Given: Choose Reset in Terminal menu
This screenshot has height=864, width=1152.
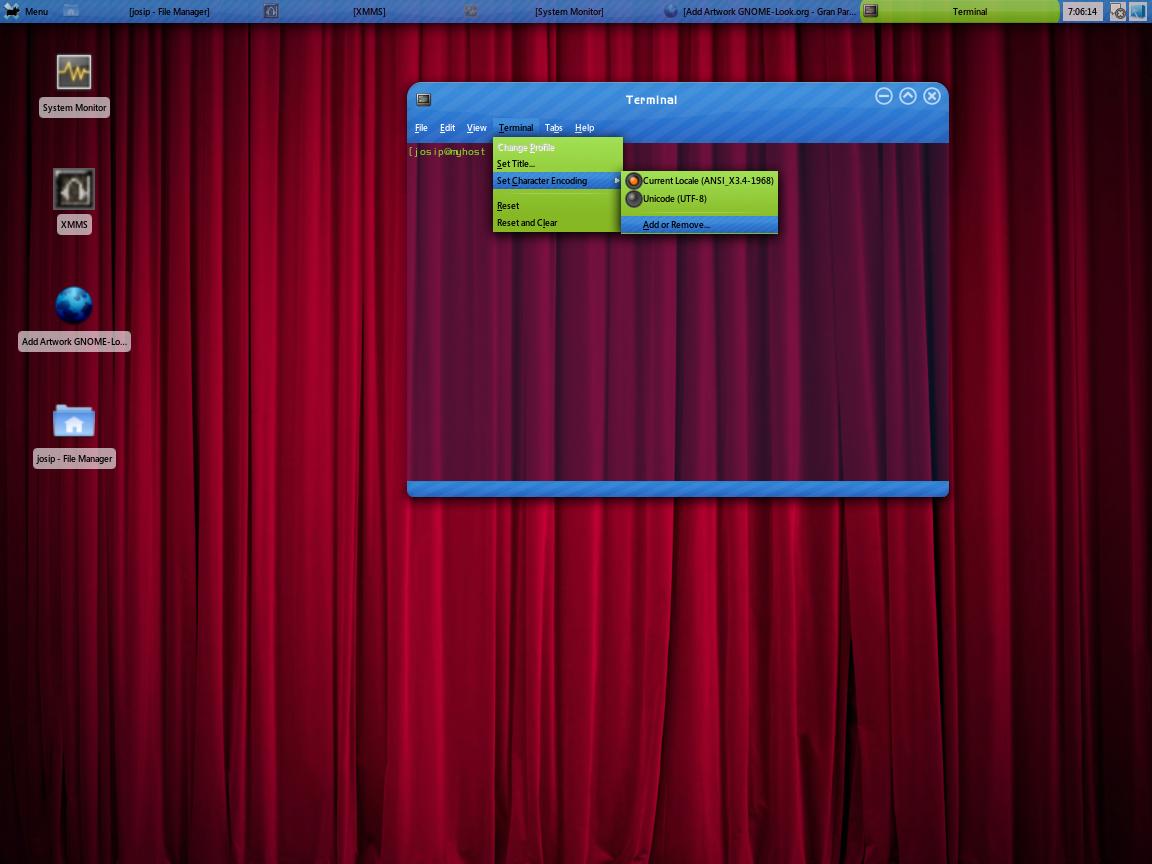Looking at the screenshot, I should pyautogui.click(x=558, y=206).
